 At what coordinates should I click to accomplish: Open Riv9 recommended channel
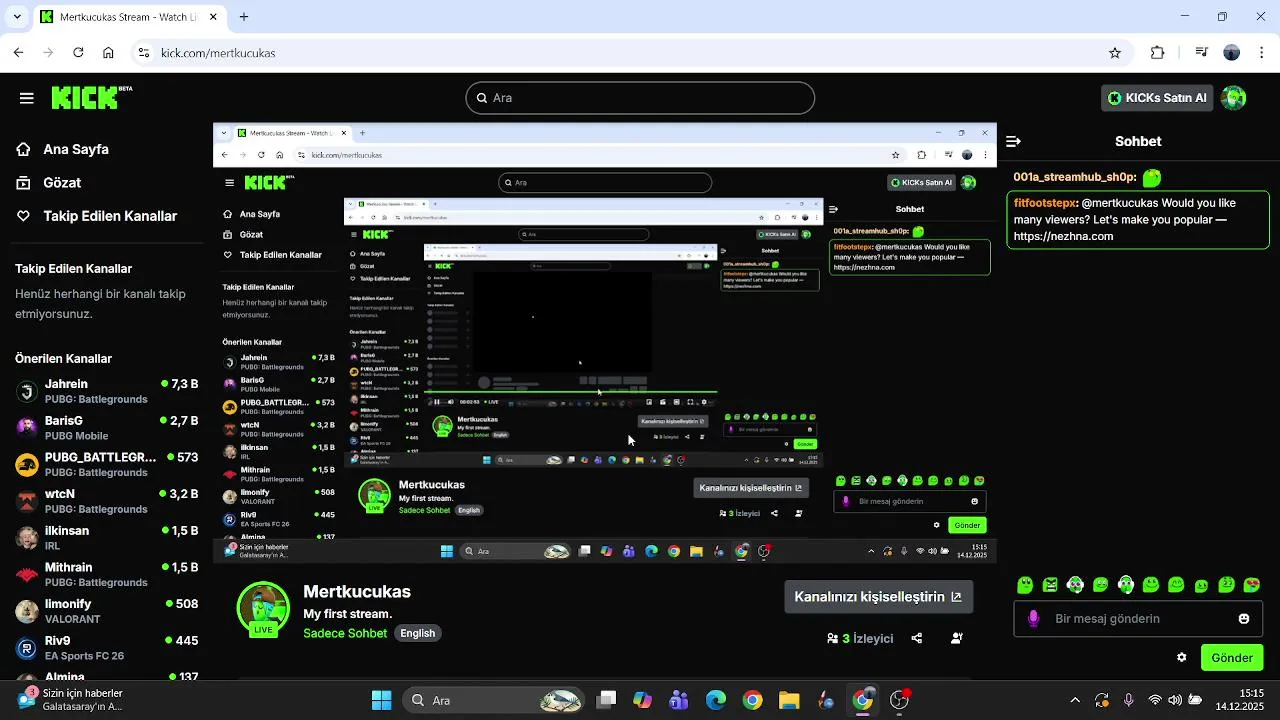pyautogui.click(x=106, y=648)
